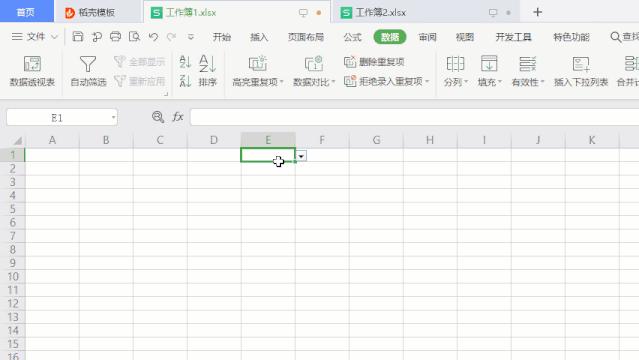Screen dimensions: 639x360
Task: Expand the Data Compare (数据对比) dropdown arrow
Action: pos(333,82)
